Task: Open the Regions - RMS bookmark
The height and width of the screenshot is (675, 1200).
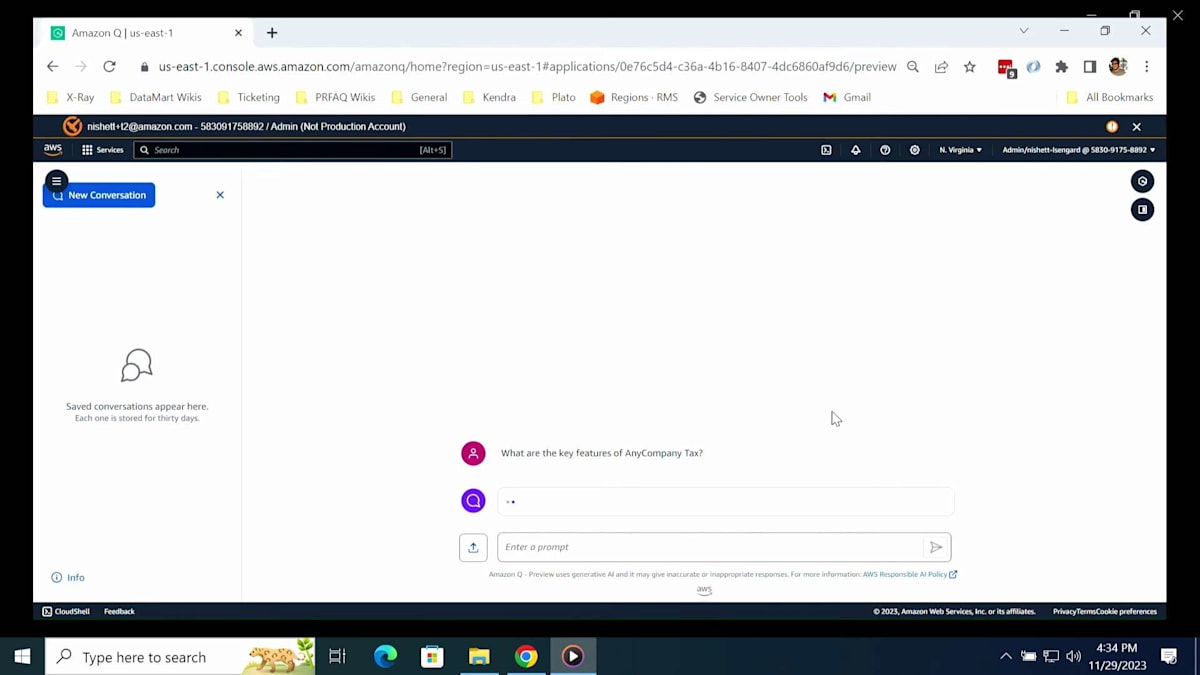Action: 634,97
